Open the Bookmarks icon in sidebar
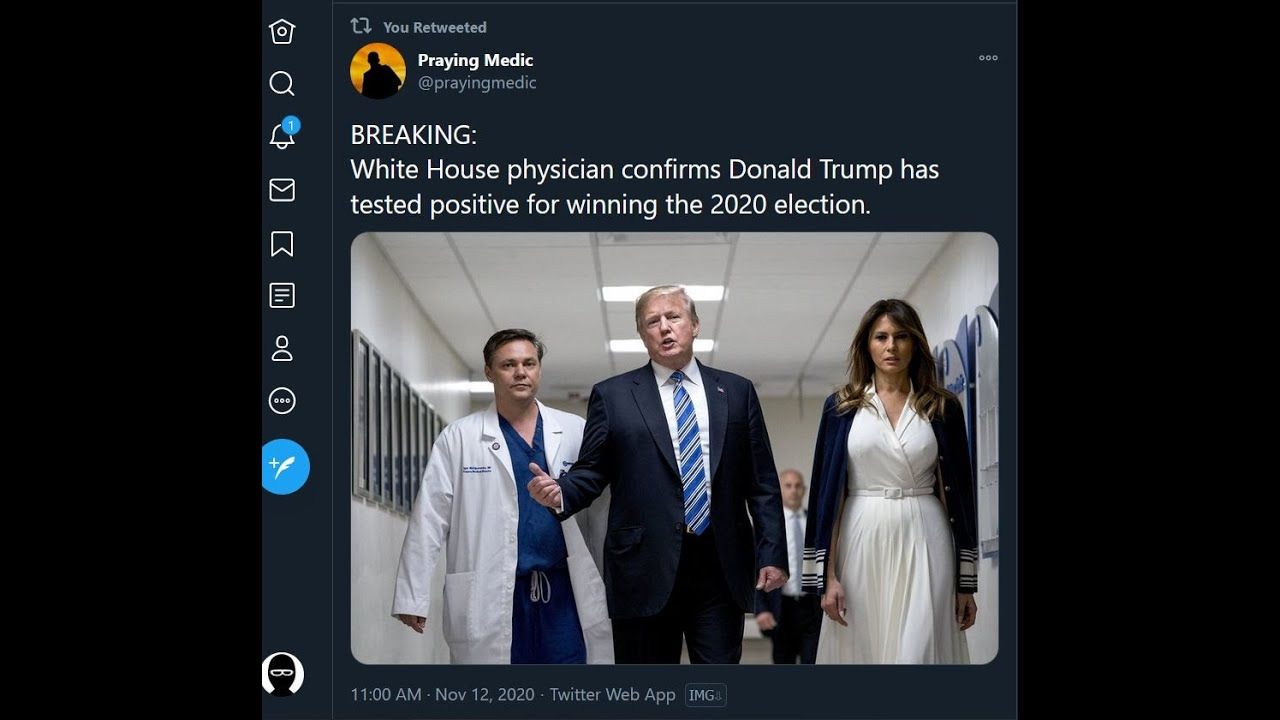1280x720 pixels. point(282,243)
